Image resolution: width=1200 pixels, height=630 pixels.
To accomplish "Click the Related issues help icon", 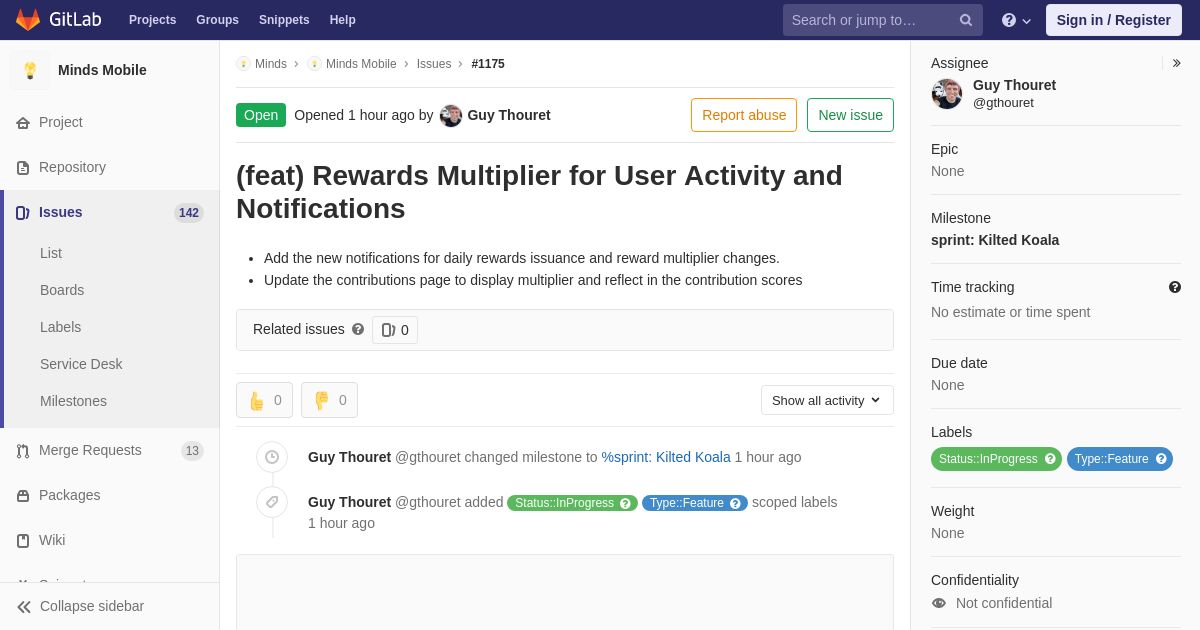I will coord(358,329).
